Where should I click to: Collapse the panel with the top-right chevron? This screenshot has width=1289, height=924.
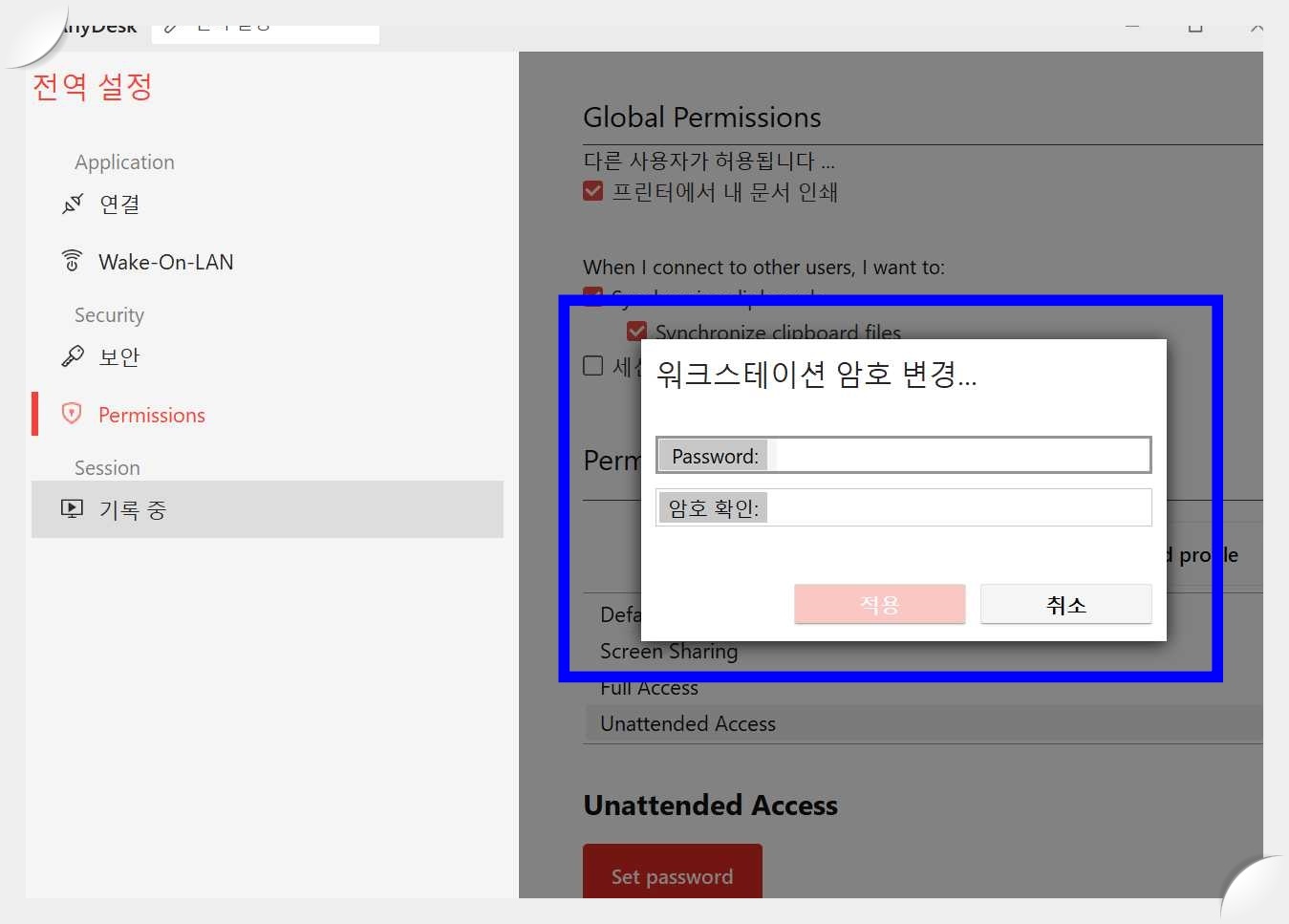[1256, 27]
